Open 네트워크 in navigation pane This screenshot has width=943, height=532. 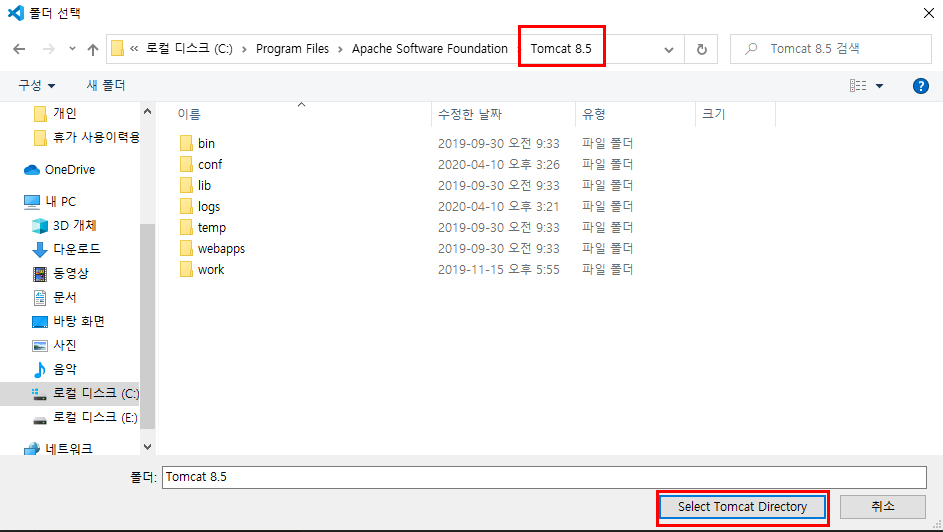point(58,448)
